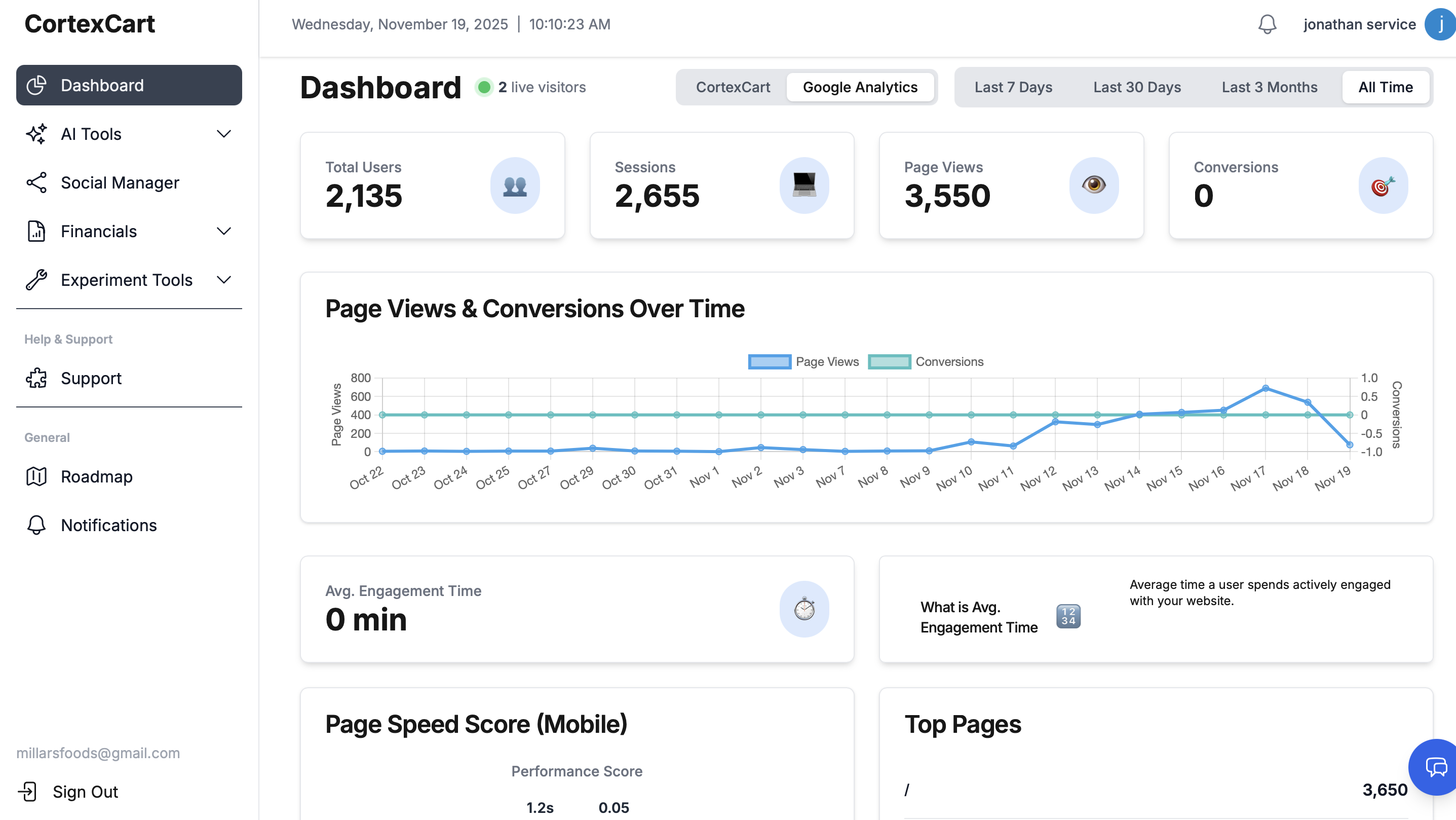This screenshot has width=1456, height=820.
Task: Switch to the Google Analytics tab
Action: tap(860, 87)
